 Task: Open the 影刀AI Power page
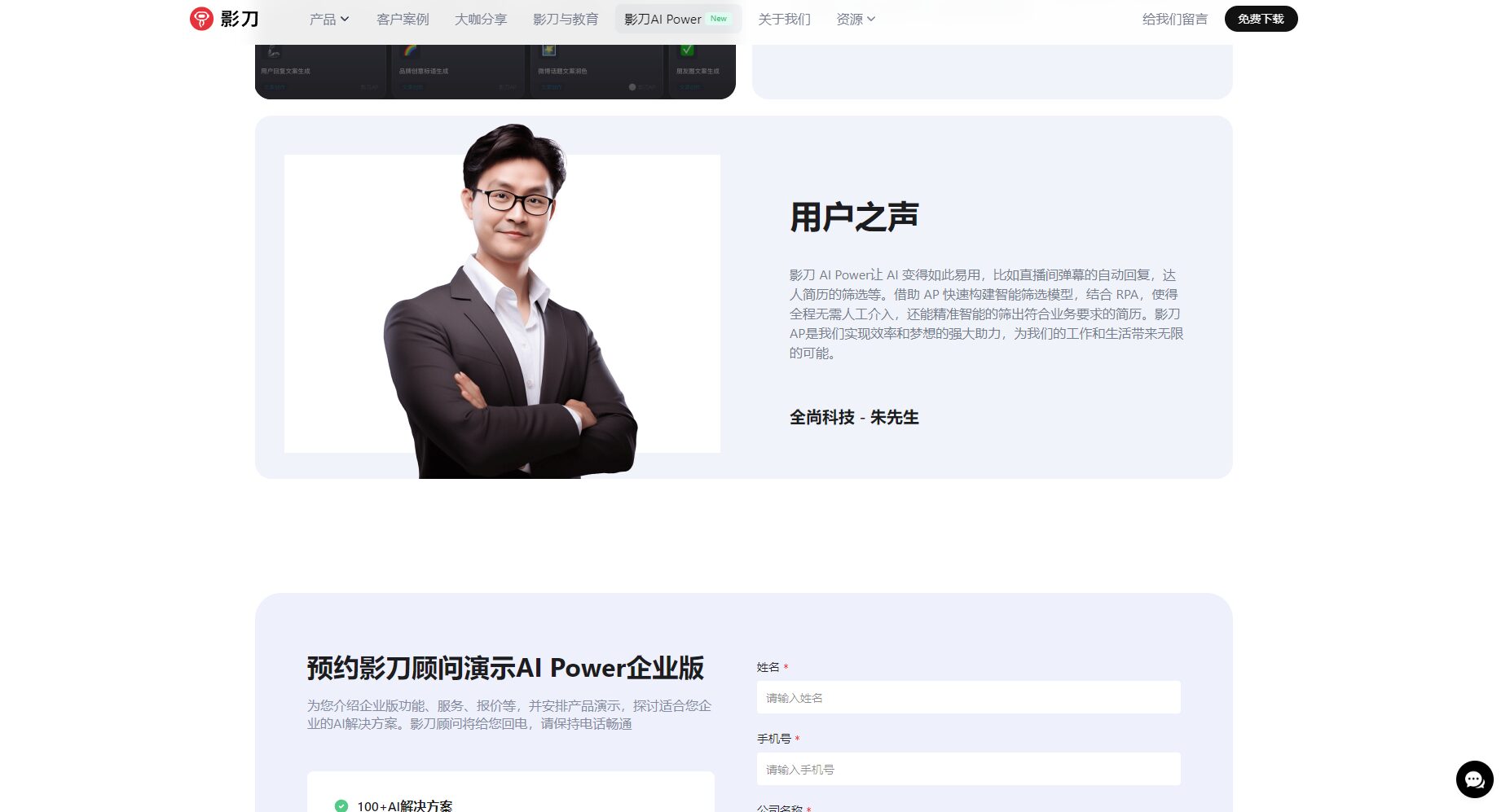pyautogui.click(x=661, y=18)
